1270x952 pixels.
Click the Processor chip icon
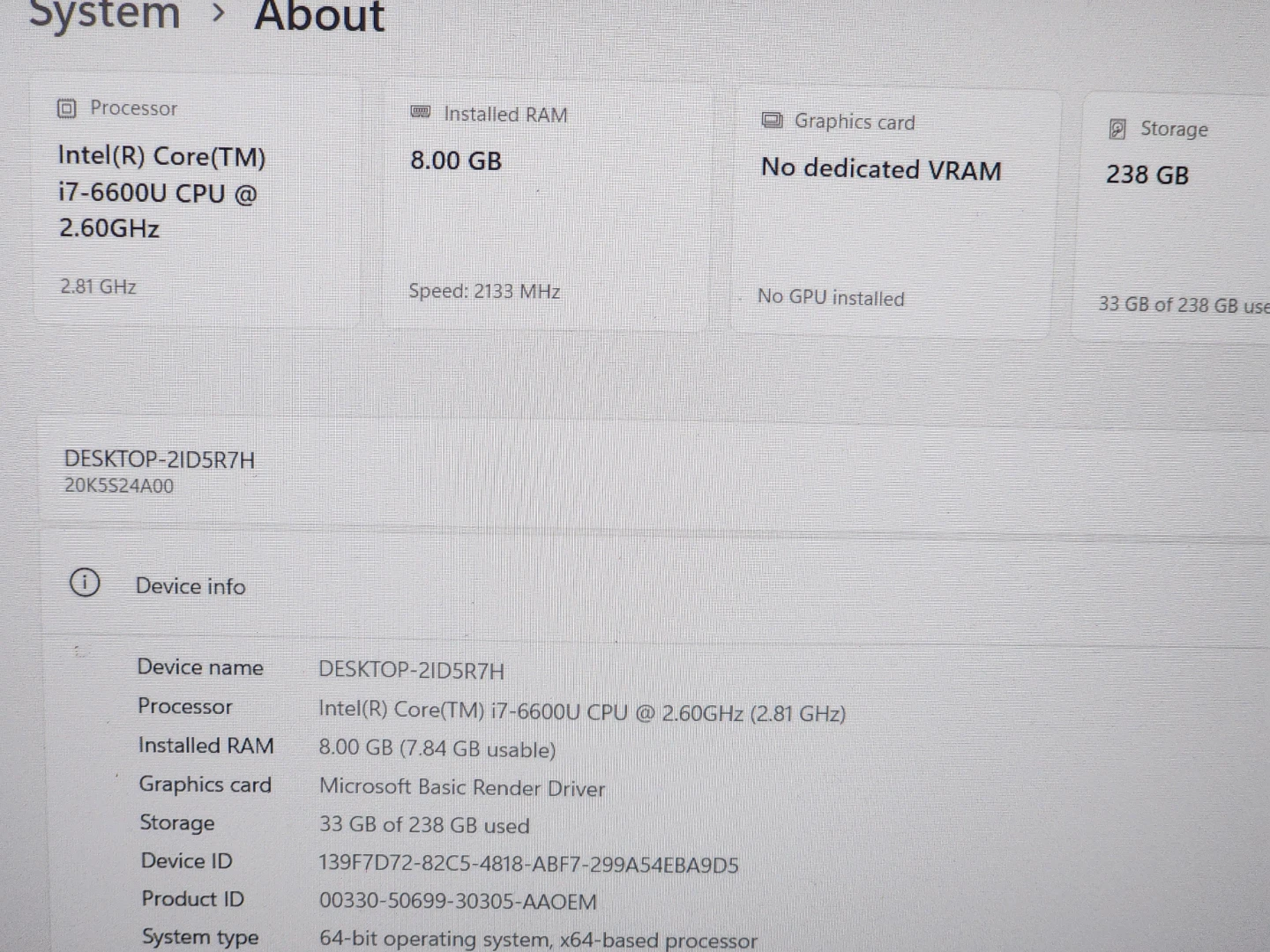coord(67,108)
